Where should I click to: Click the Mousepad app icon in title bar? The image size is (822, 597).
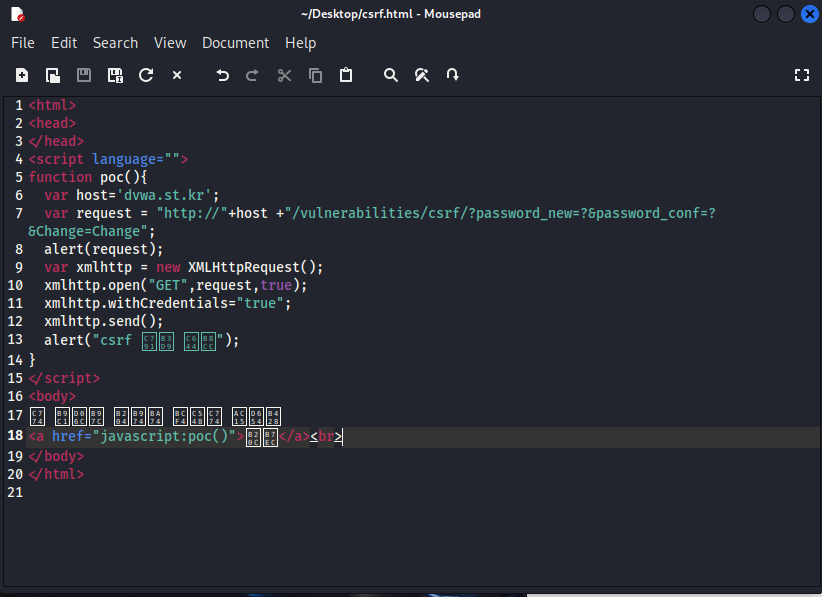18,14
